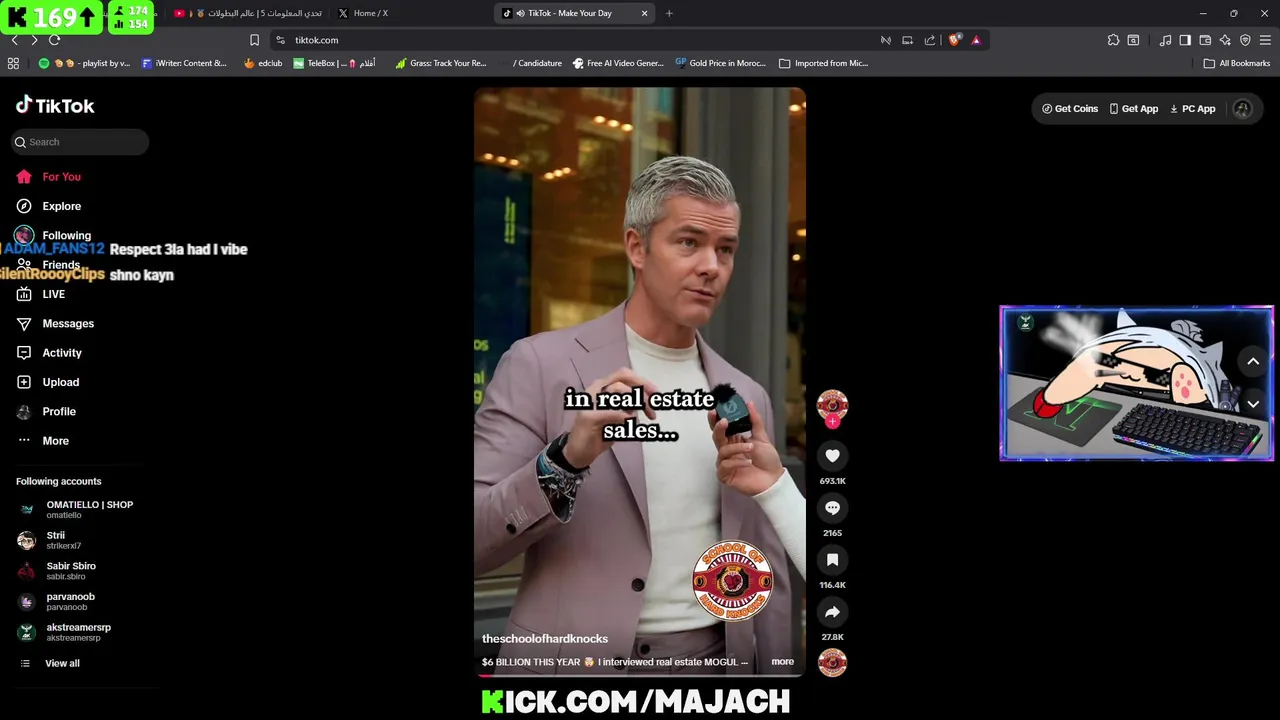Open the Brave Playlist music icon
Screen dimensions: 1280x720
[x=1165, y=40]
